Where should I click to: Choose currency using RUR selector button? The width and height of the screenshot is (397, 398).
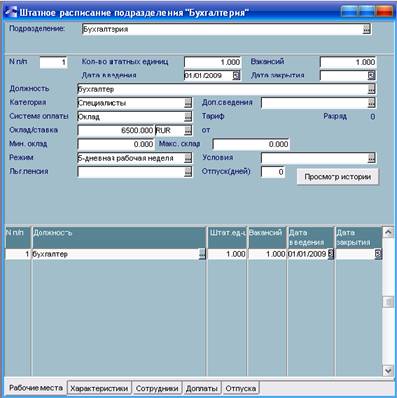[x=188, y=130]
